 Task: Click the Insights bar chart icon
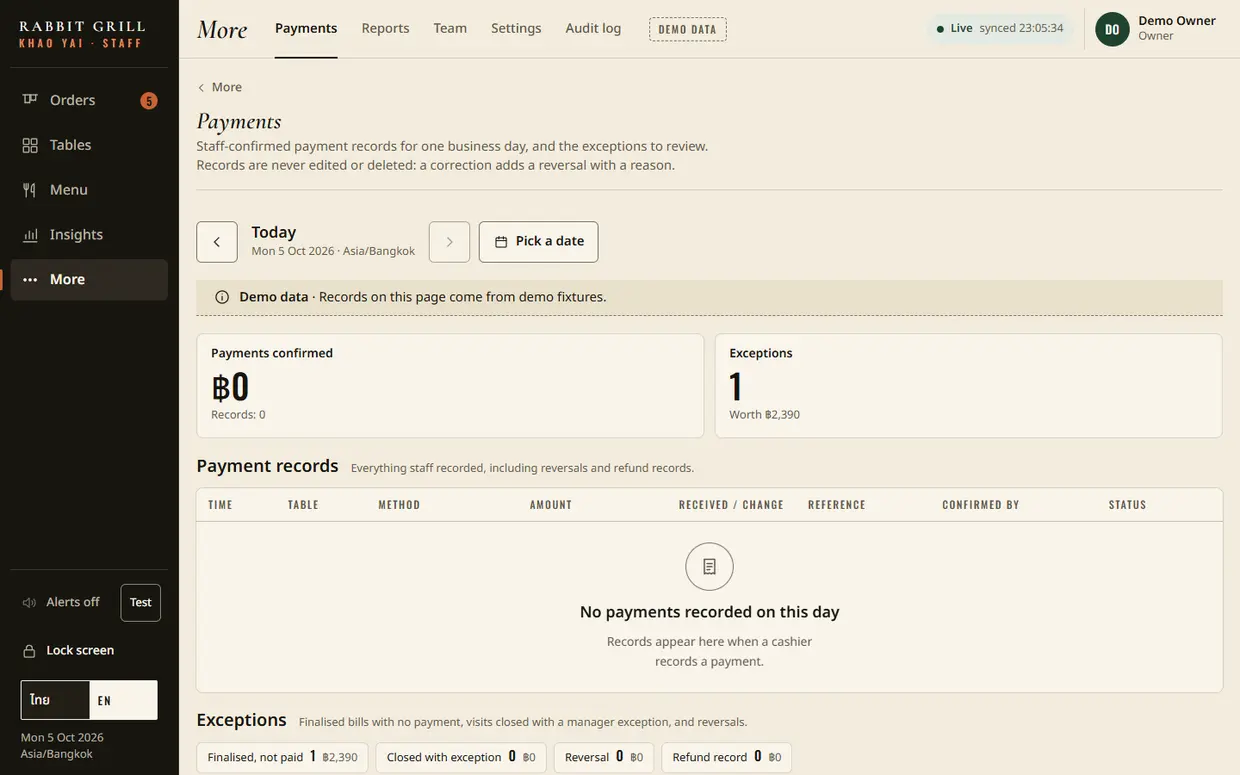pyautogui.click(x=30, y=235)
